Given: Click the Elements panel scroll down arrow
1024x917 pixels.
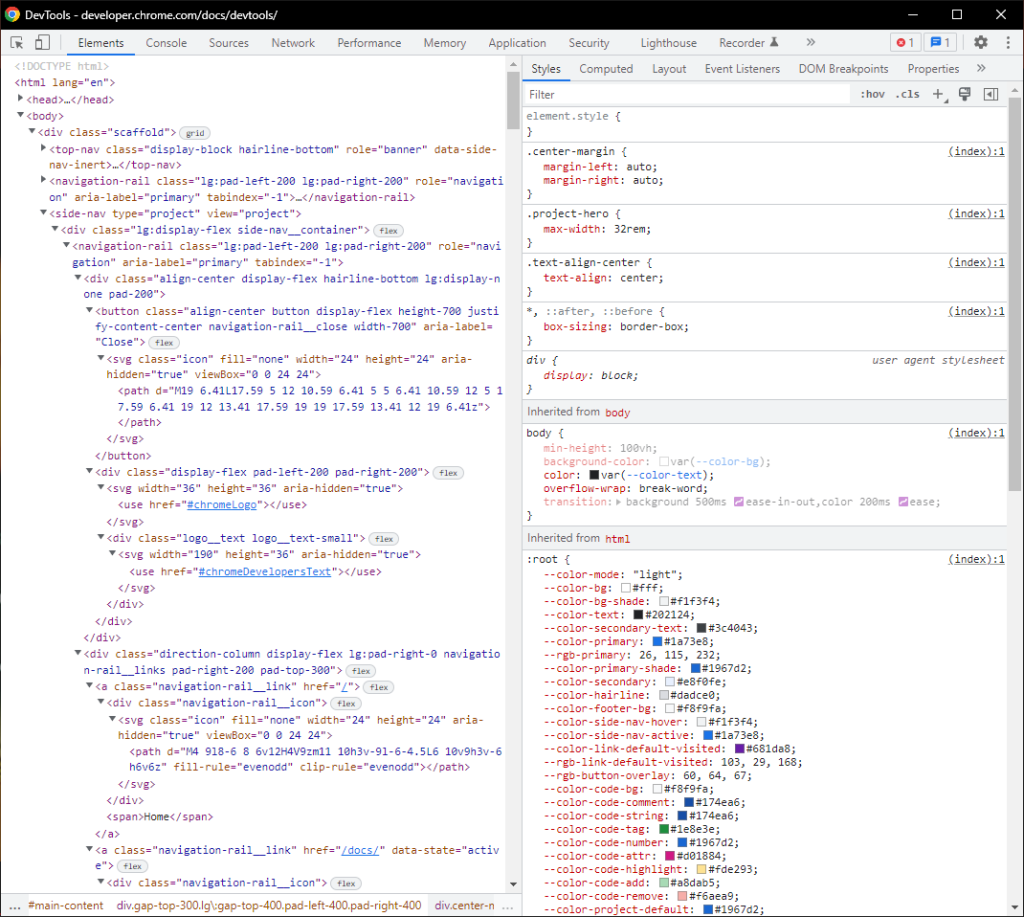Looking at the screenshot, I should (513, 884).
